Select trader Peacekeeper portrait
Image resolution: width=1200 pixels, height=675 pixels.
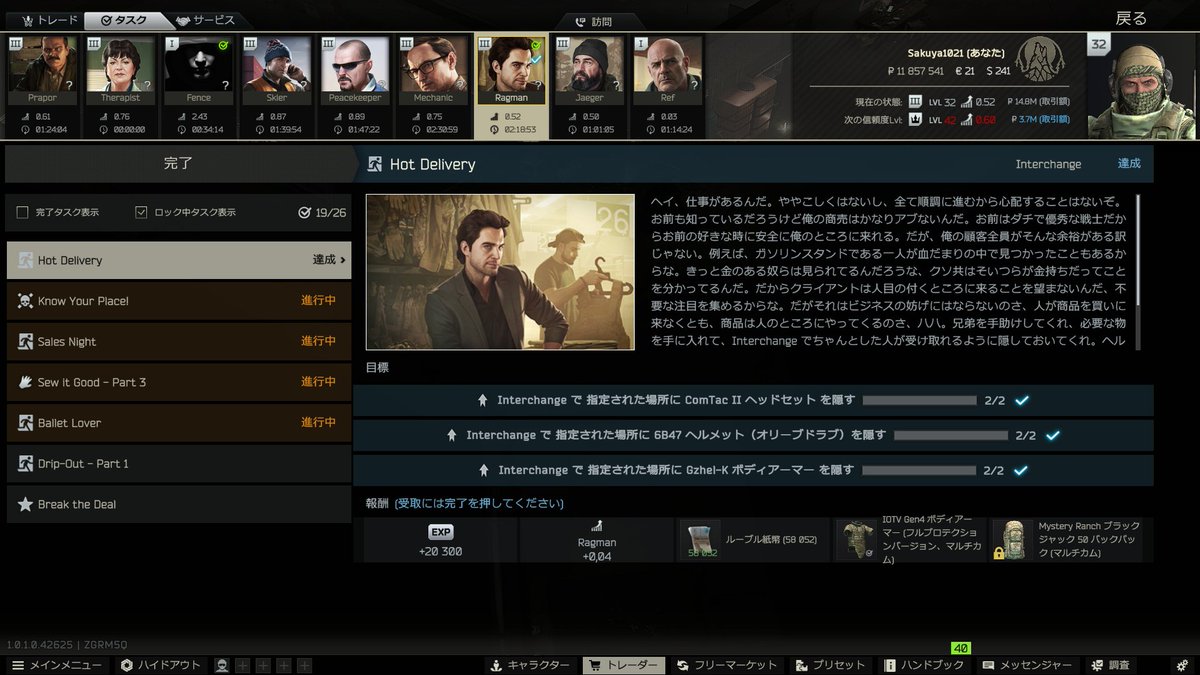coord(355,70)
